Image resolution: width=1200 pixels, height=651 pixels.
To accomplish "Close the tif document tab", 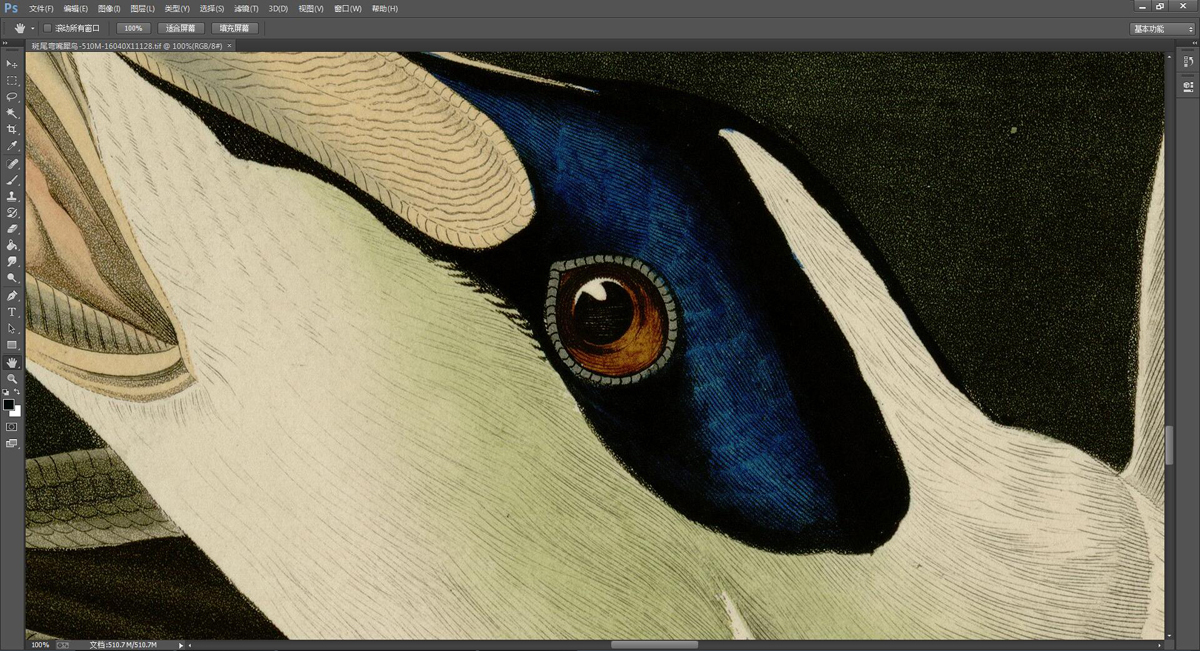I will [x=229, y=45].
